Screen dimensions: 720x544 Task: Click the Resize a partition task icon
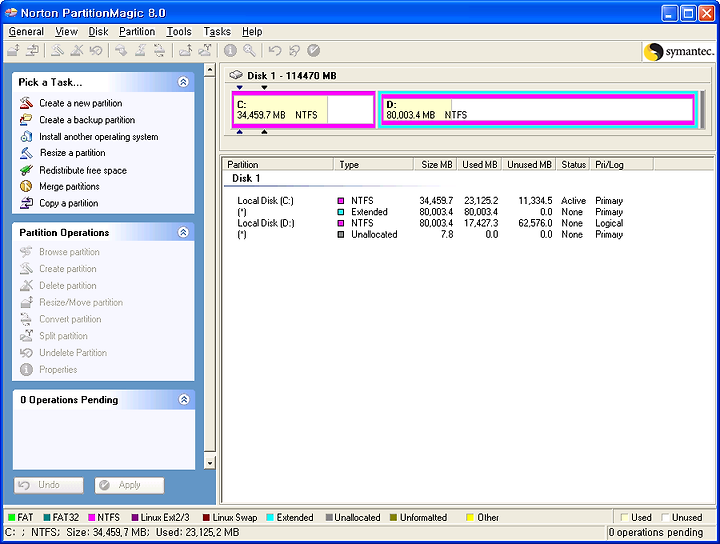click(26, 153)
